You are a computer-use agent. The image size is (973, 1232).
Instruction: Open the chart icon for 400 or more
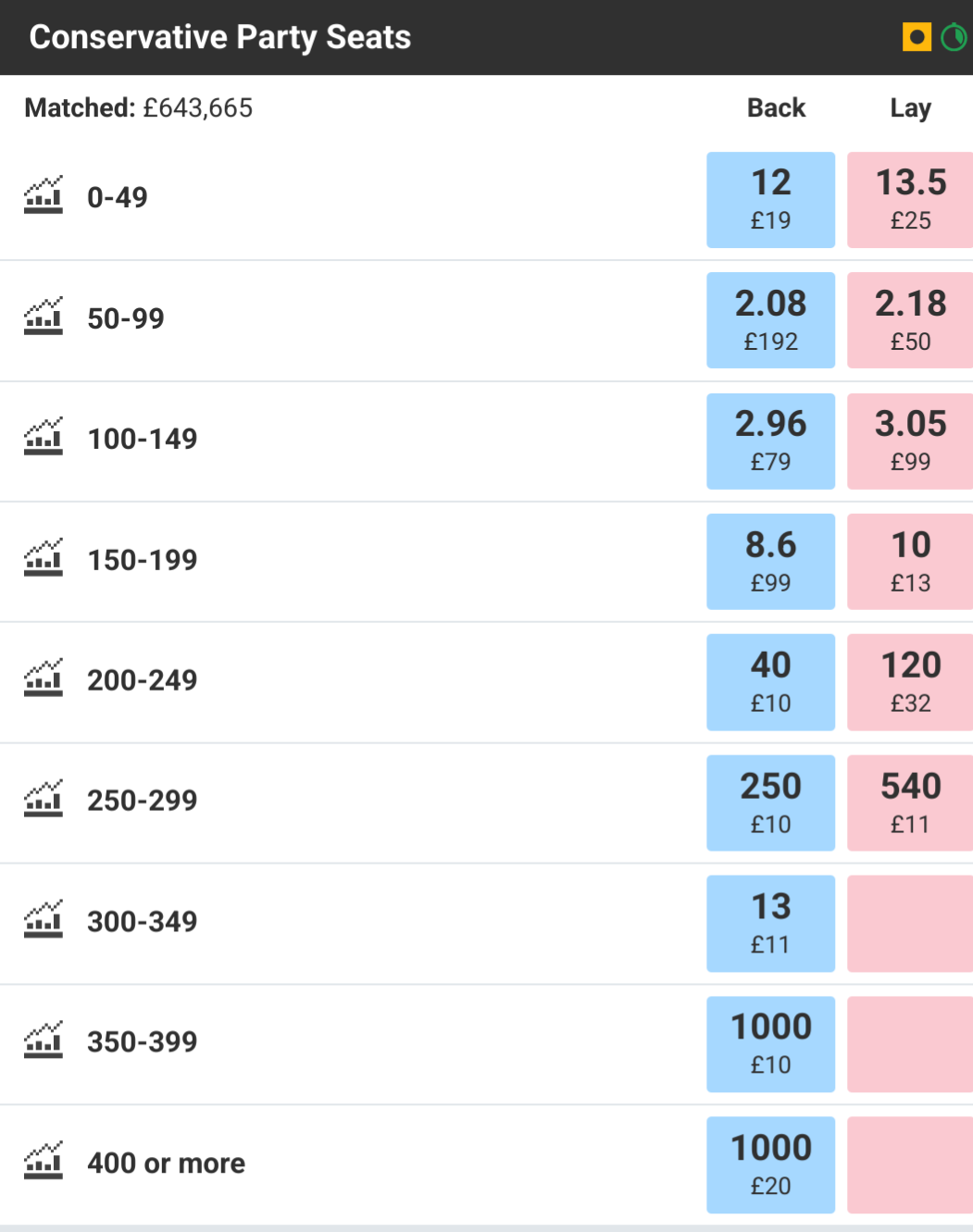[44, 1161]
